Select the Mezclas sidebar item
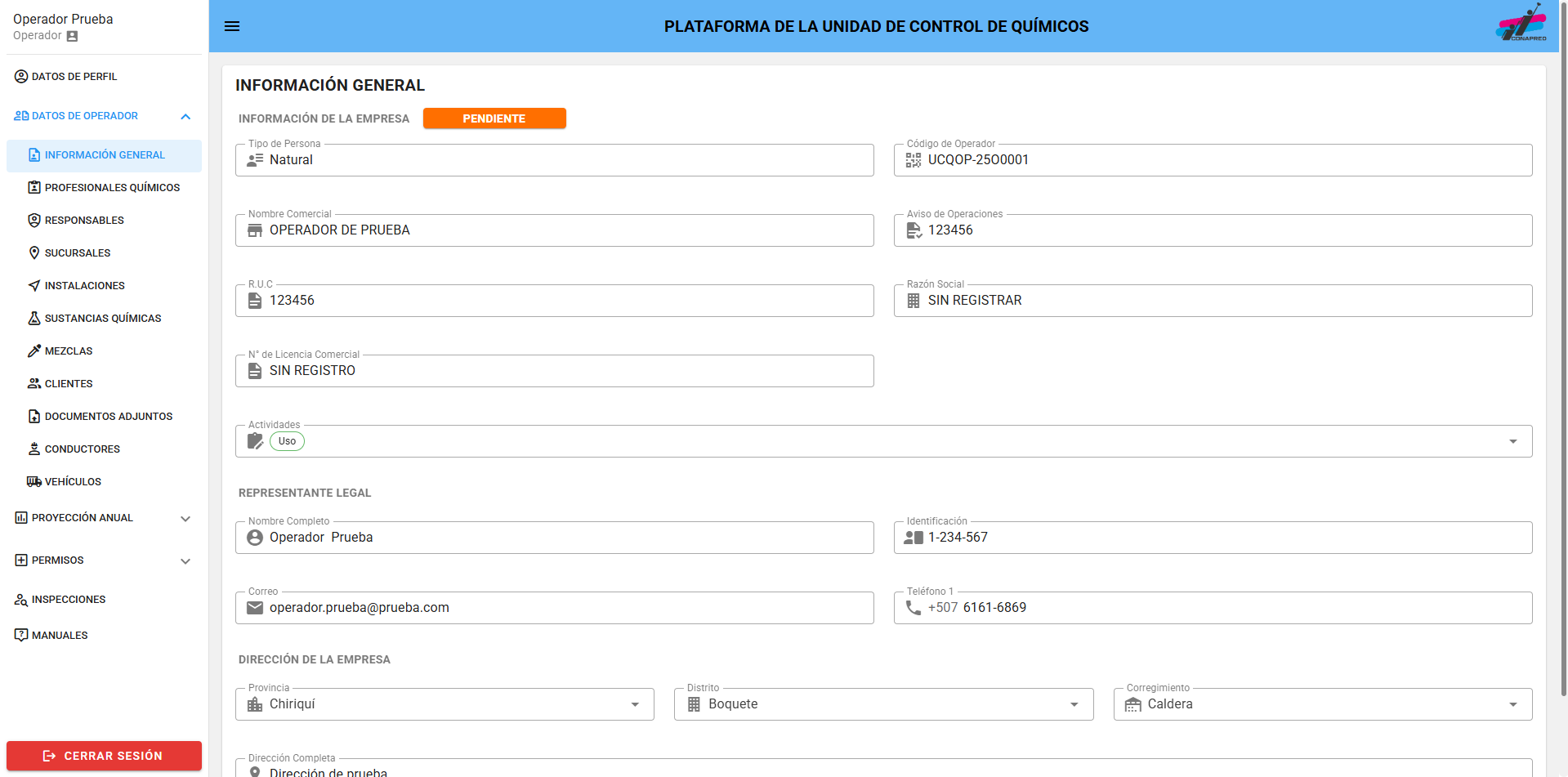The width and height of the screenshot is (1568, 777). 69,351
